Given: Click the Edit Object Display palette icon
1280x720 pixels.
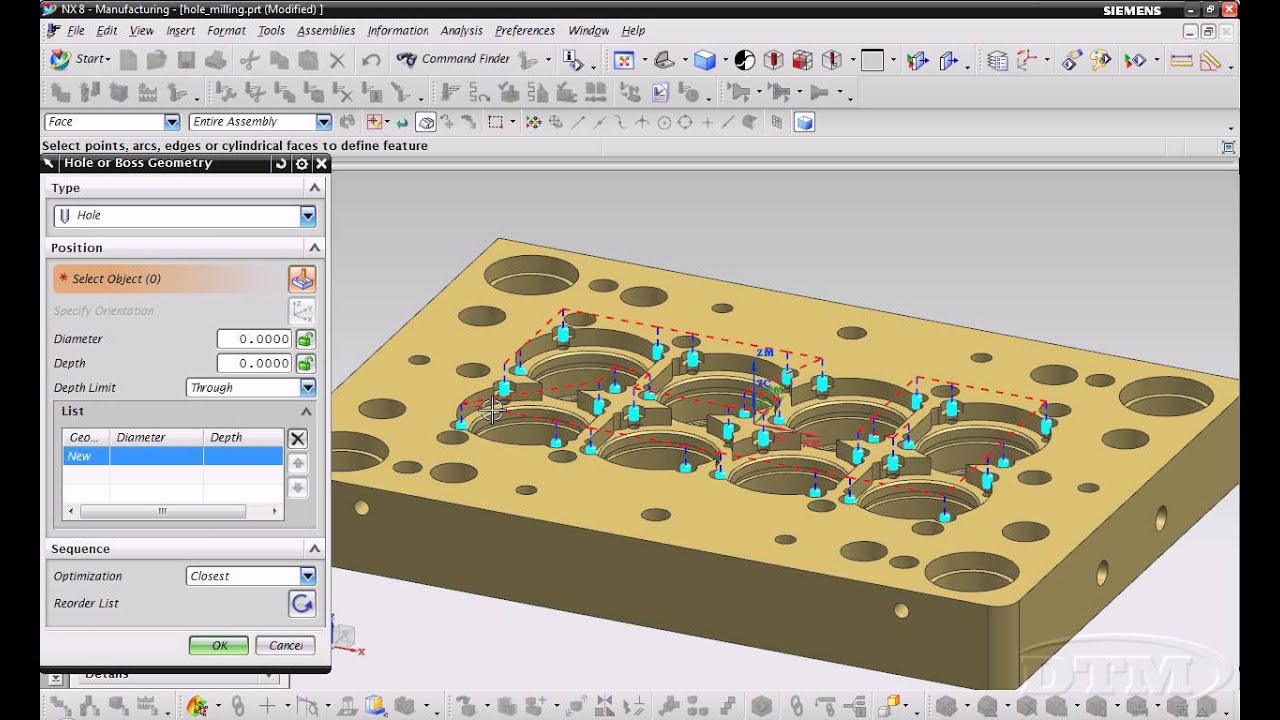Looking at the screenshot, I should pyautogui.click(x=1101, y=60).
